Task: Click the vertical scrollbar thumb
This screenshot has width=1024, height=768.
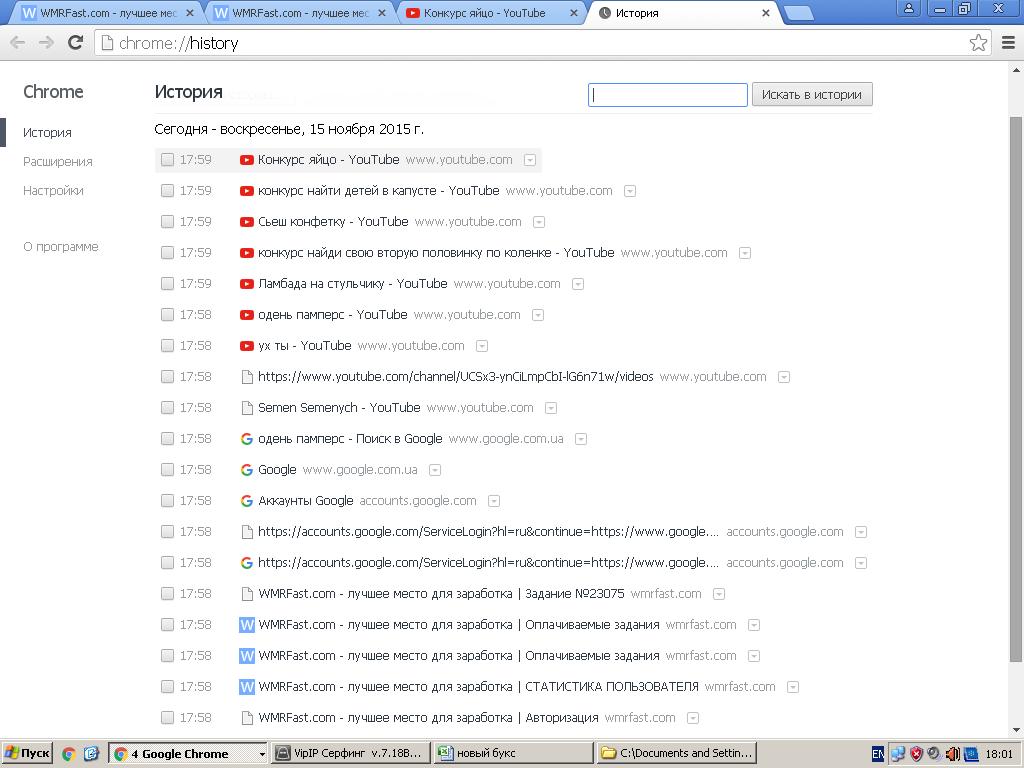Action: click(x=1016, y=389)
